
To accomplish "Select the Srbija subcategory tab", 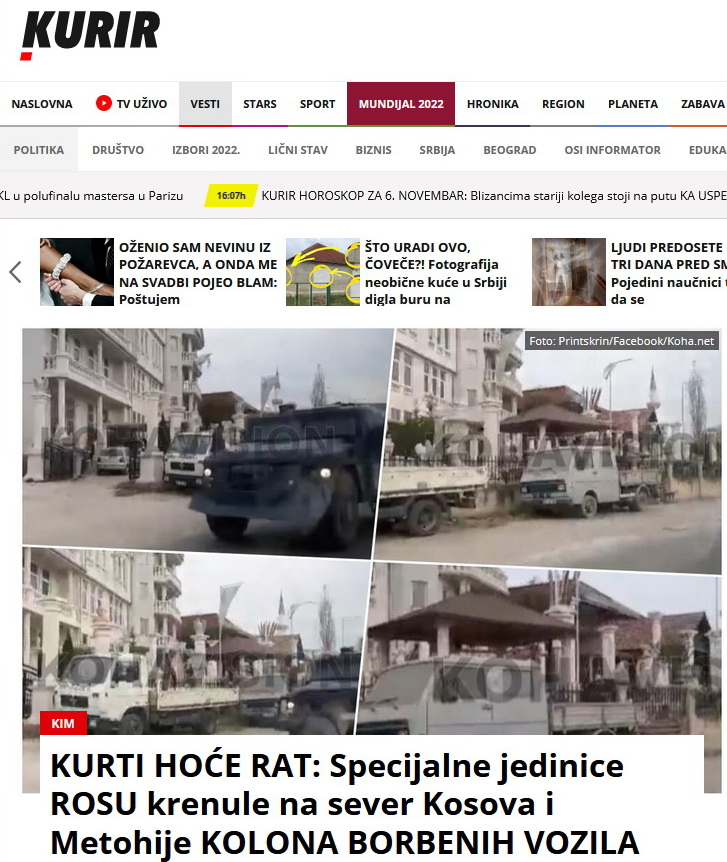I will [437, 150].
